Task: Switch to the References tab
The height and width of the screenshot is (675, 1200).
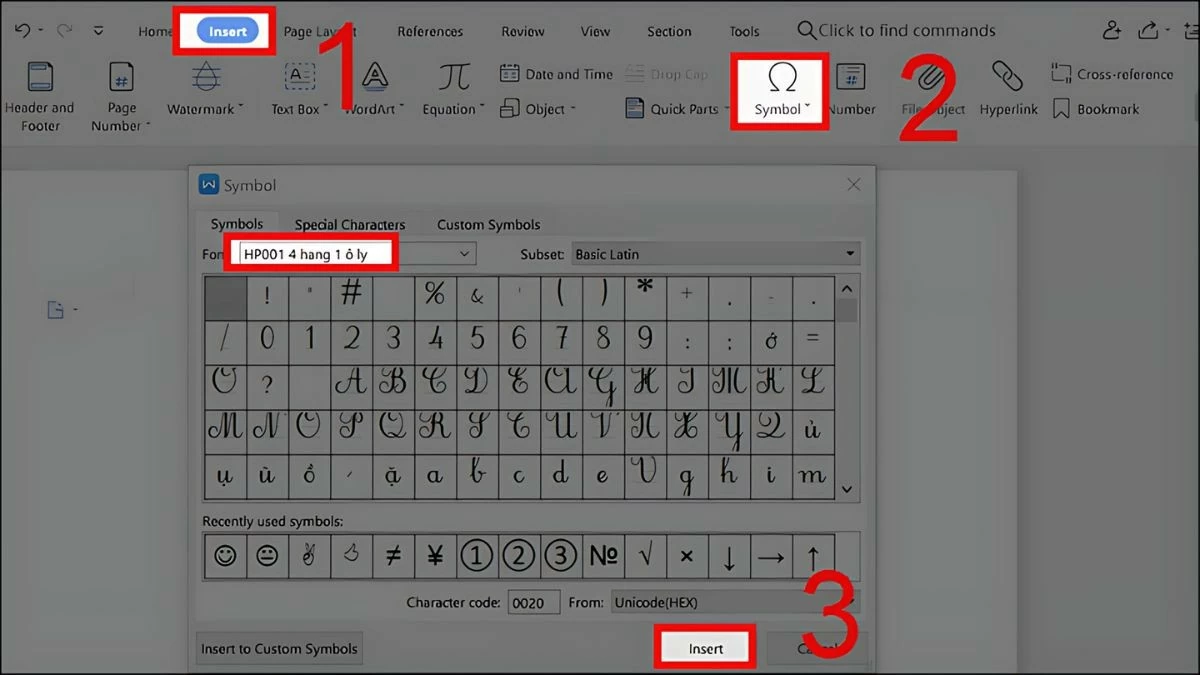Action: [x=430, y=32]
